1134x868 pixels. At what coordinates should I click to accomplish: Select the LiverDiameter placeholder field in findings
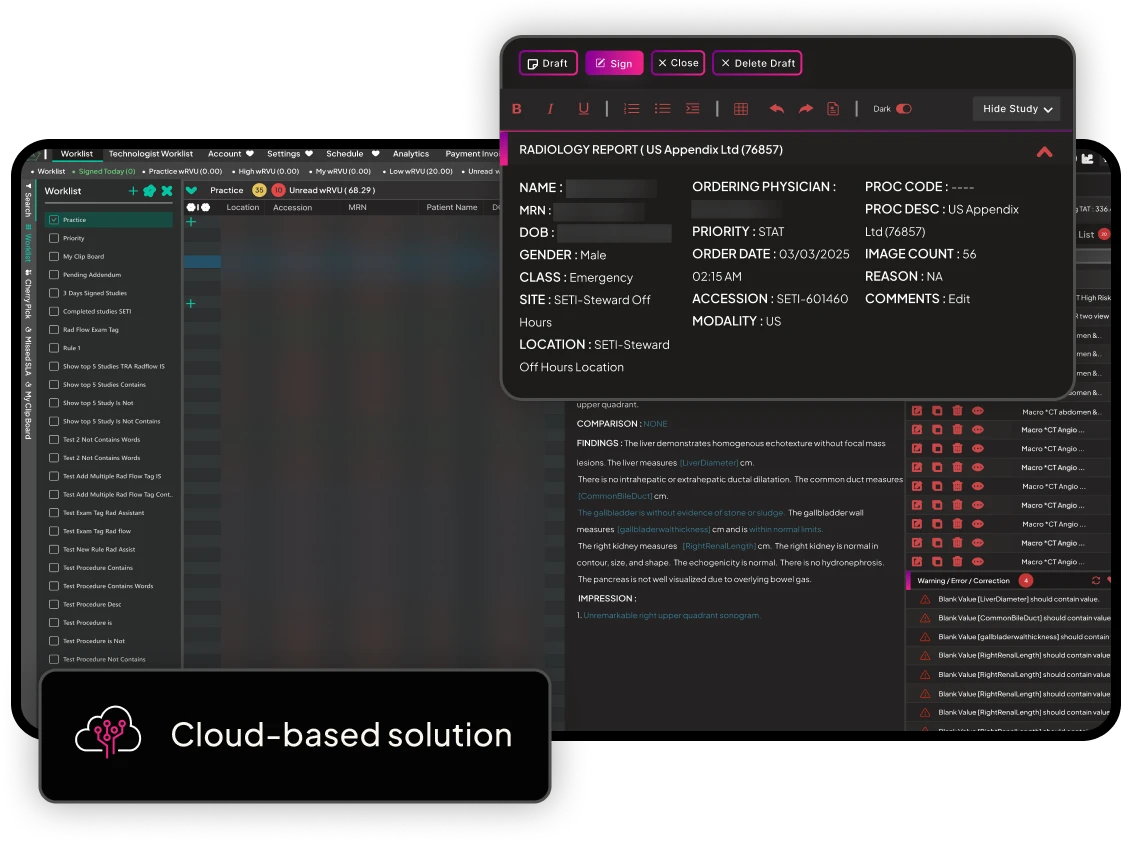709,462
